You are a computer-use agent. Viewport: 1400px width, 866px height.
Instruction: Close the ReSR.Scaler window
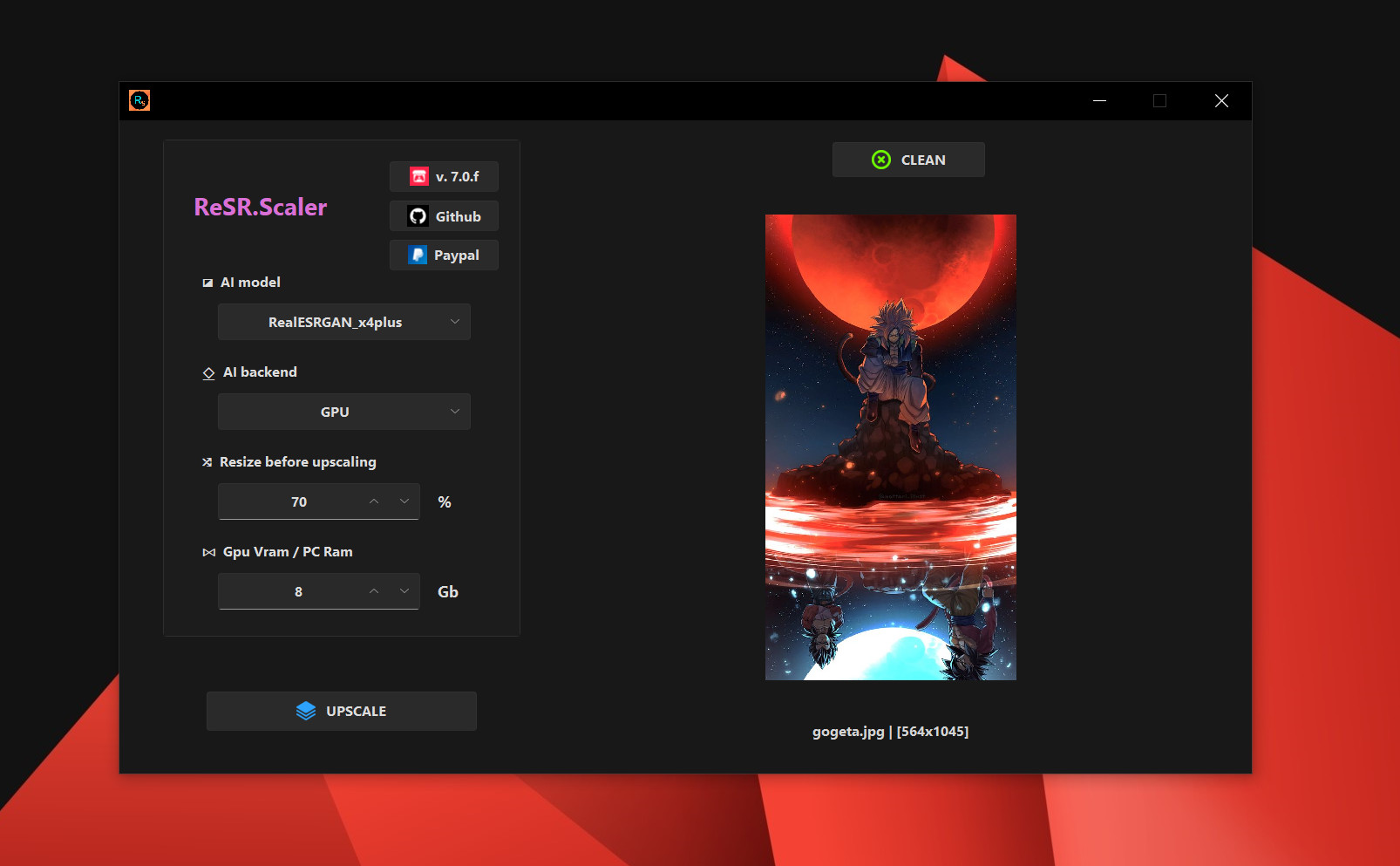pos(1221,100)
